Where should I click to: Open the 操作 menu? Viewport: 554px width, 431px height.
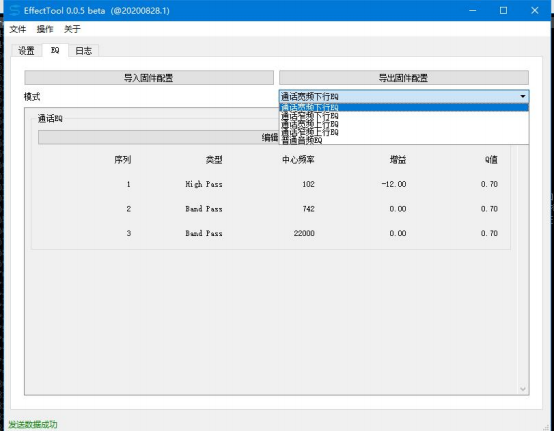[45, 29]
